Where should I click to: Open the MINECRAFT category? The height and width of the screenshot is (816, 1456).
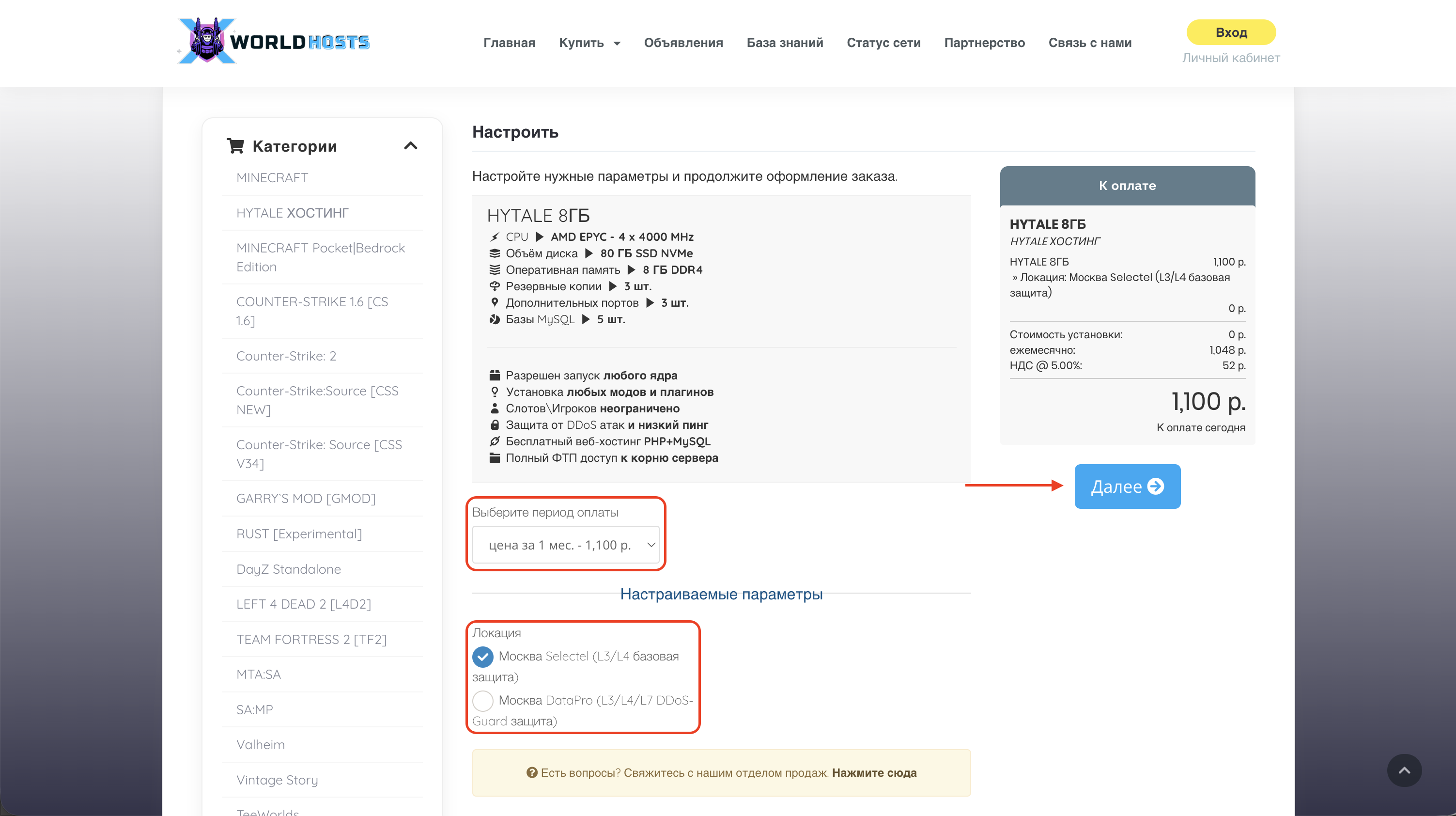click(272, 177)
